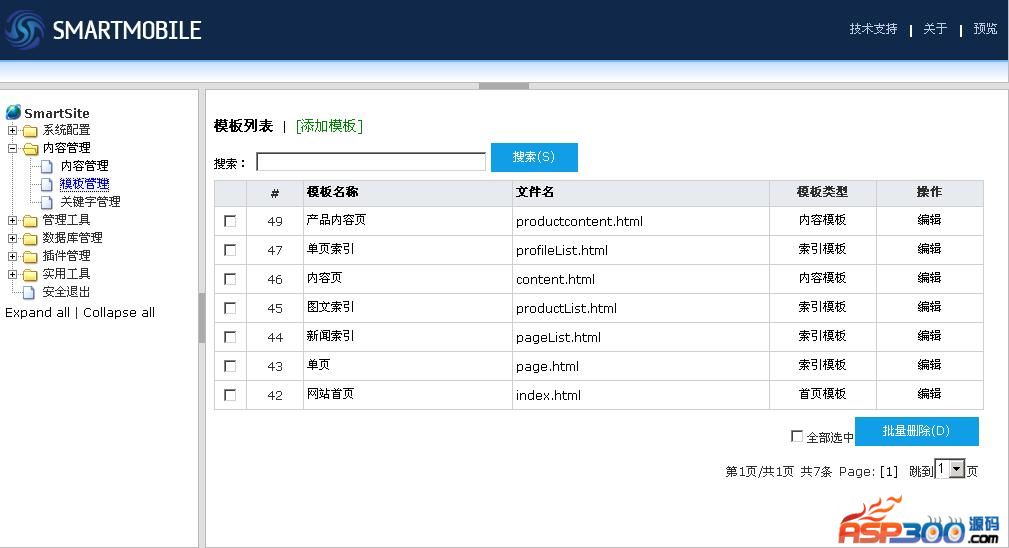
Task: Click the page icon beside 关键字管理
Action: click(x=47, y=203)
